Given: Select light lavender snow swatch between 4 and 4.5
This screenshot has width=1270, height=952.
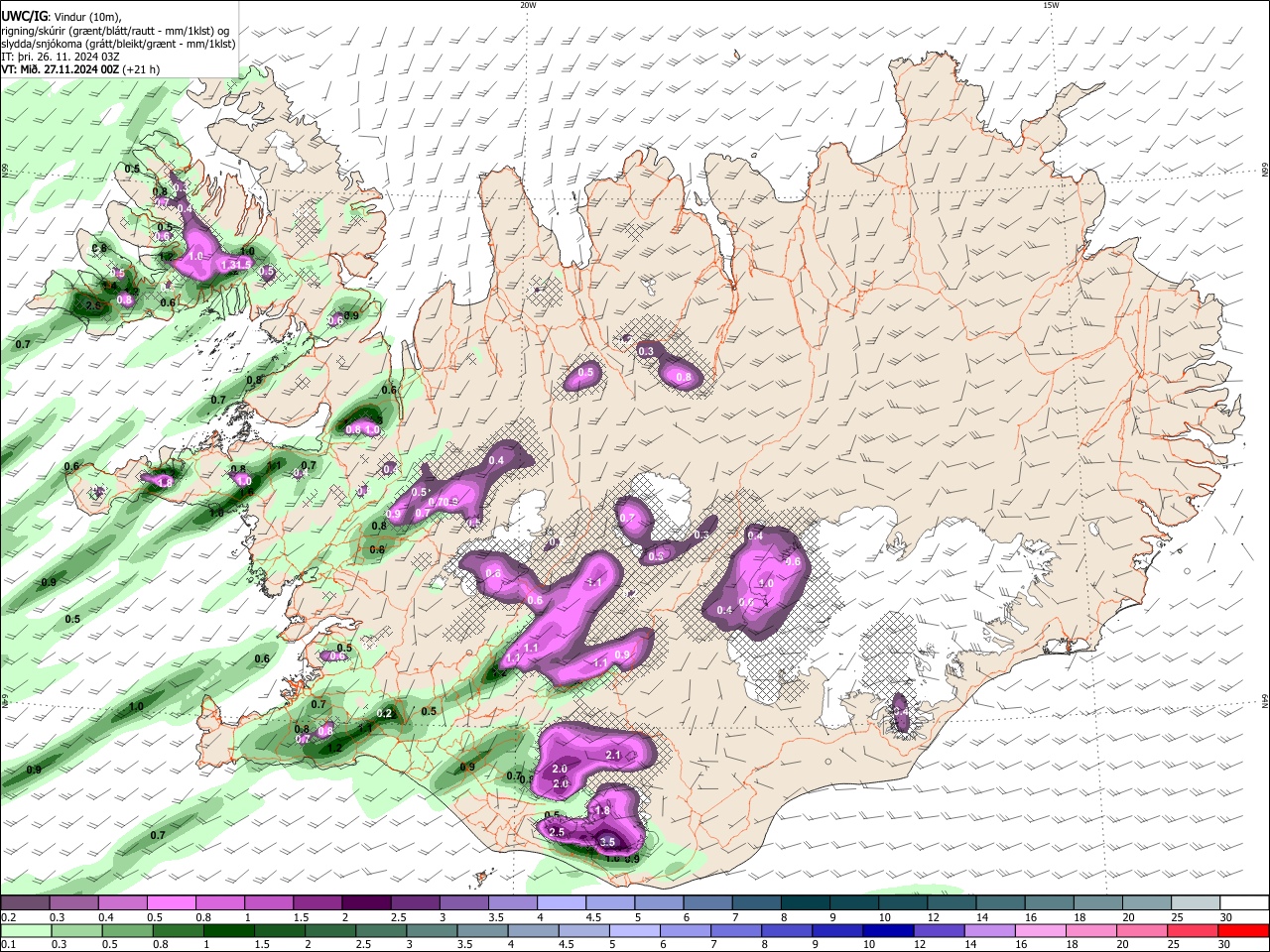Looking at the screenshot, I should pyautogui.click(x=561, y=903).
